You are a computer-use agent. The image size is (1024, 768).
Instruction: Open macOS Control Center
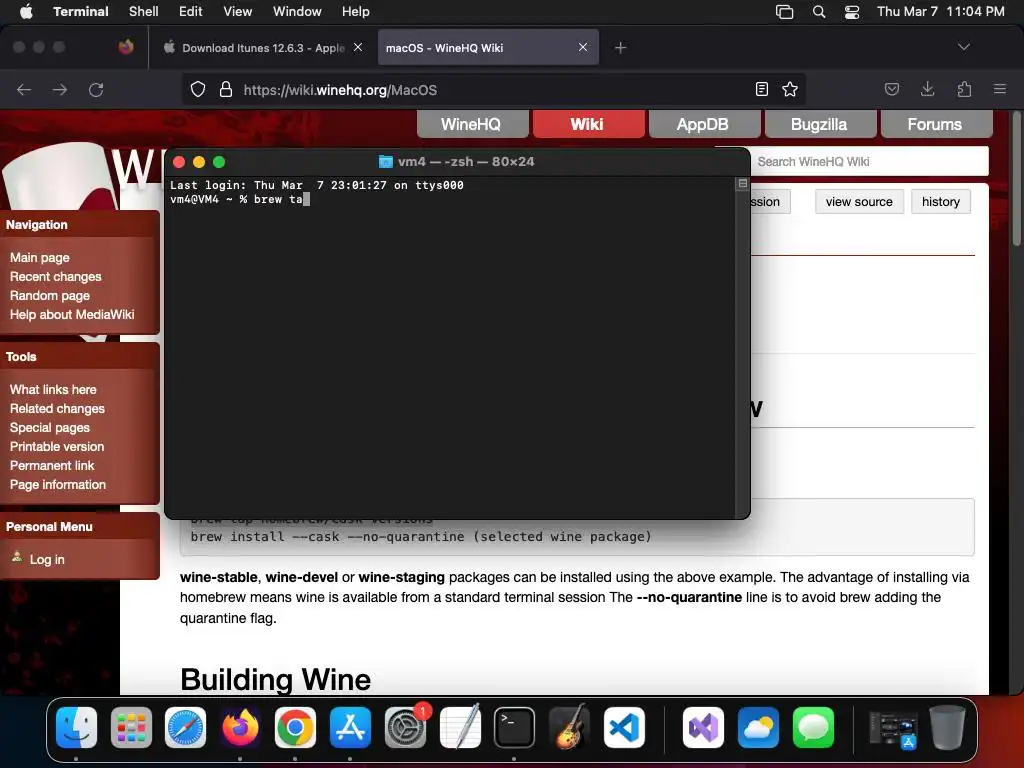pyautogui.click(x=852, y=12)
